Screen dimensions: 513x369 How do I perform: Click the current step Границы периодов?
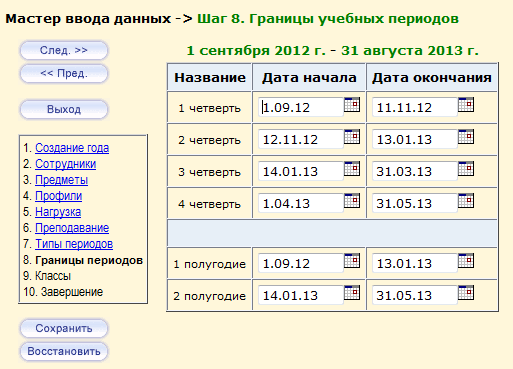[89, 260]
